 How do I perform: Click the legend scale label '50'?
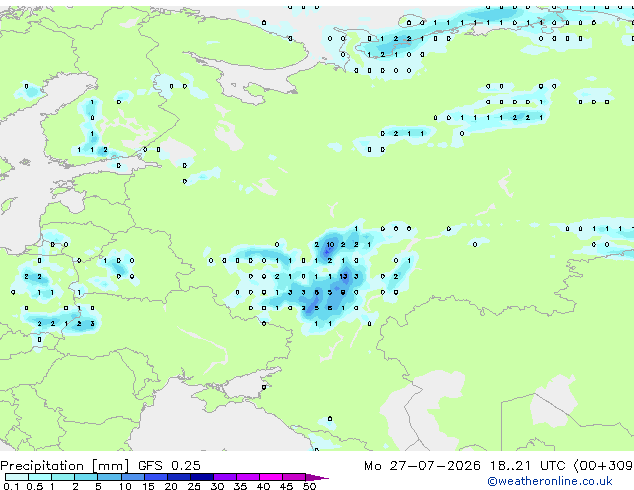click(309, 486)
